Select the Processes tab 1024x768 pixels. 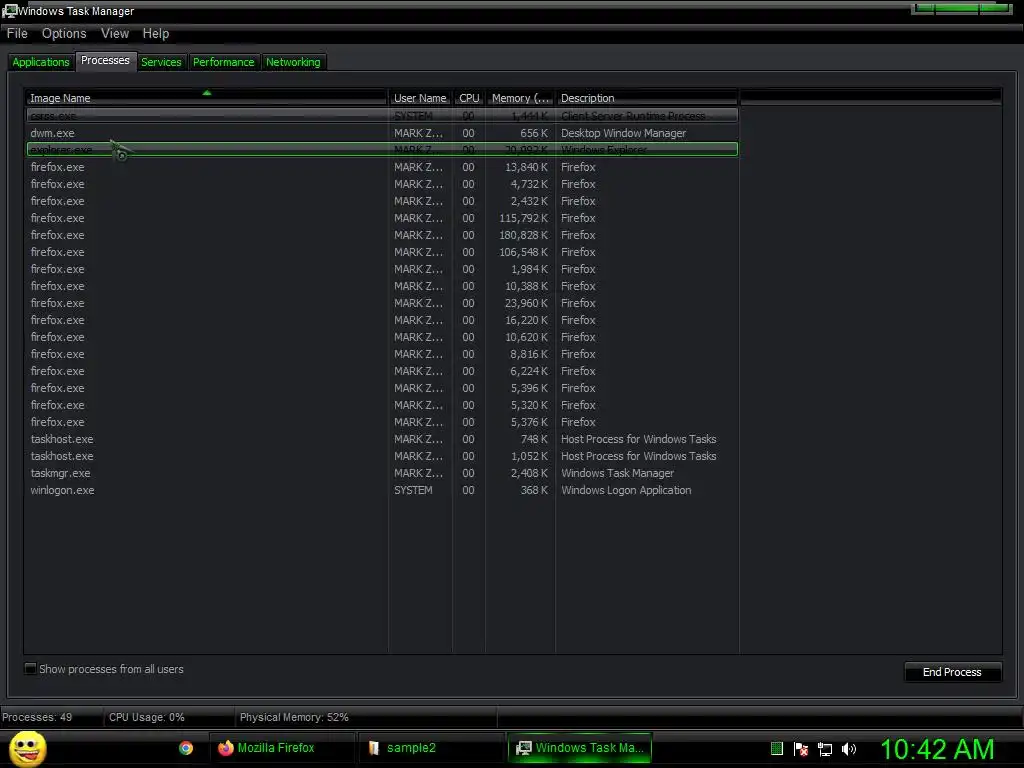coord(105,61)
